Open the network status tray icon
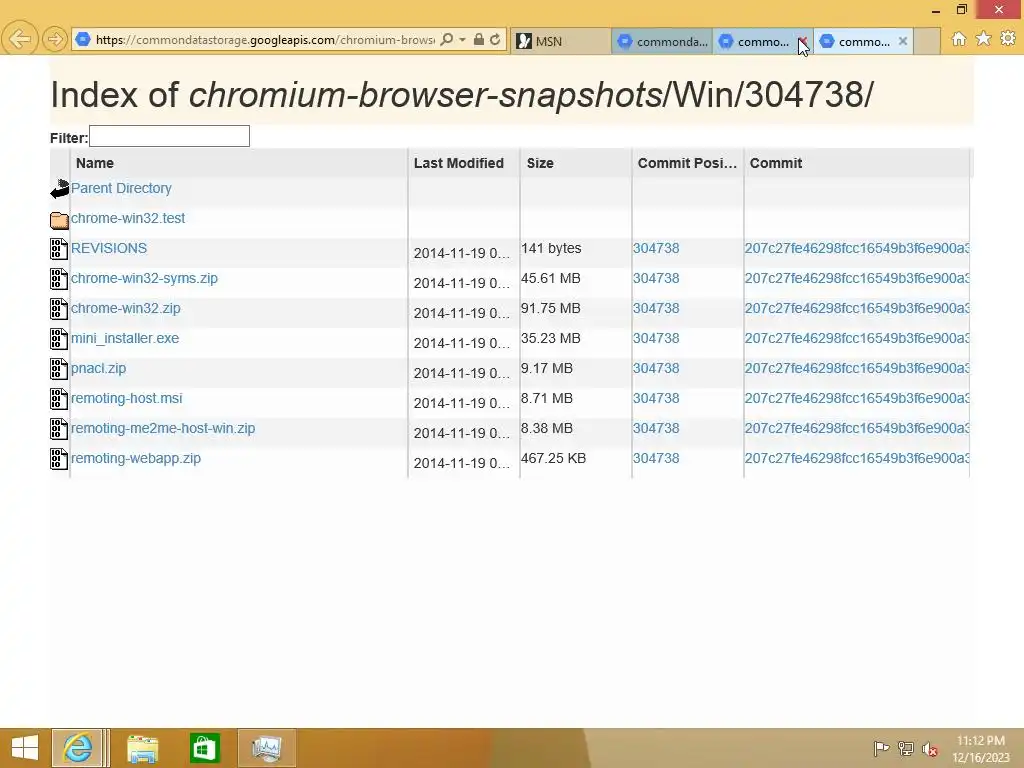Image resolution: width=1024 pixels, height=768 pixels. click(x=905, y=748)
